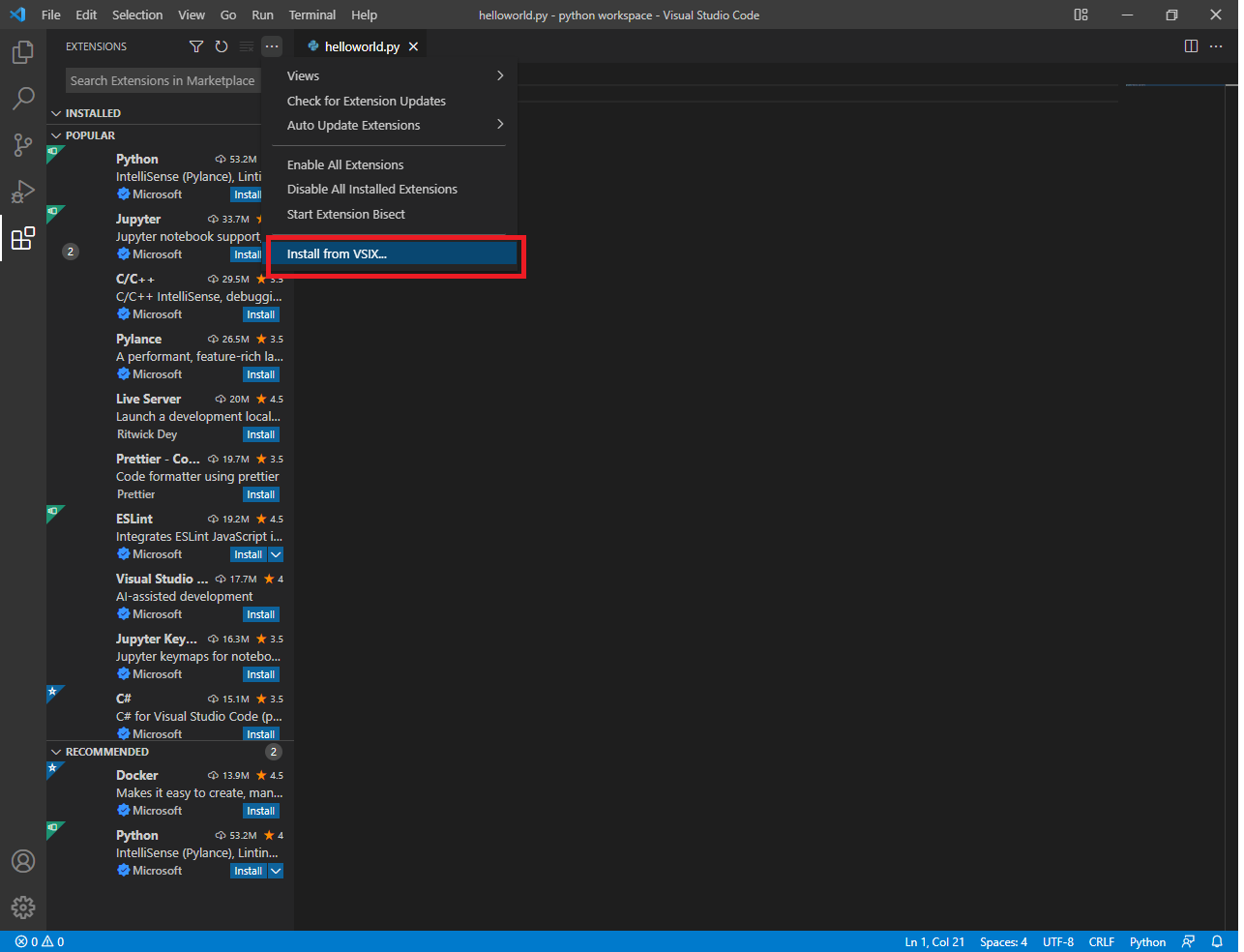1244x952 pixels.
Task: Click the VS Code logo in title bar
Action: coord(17,15)
